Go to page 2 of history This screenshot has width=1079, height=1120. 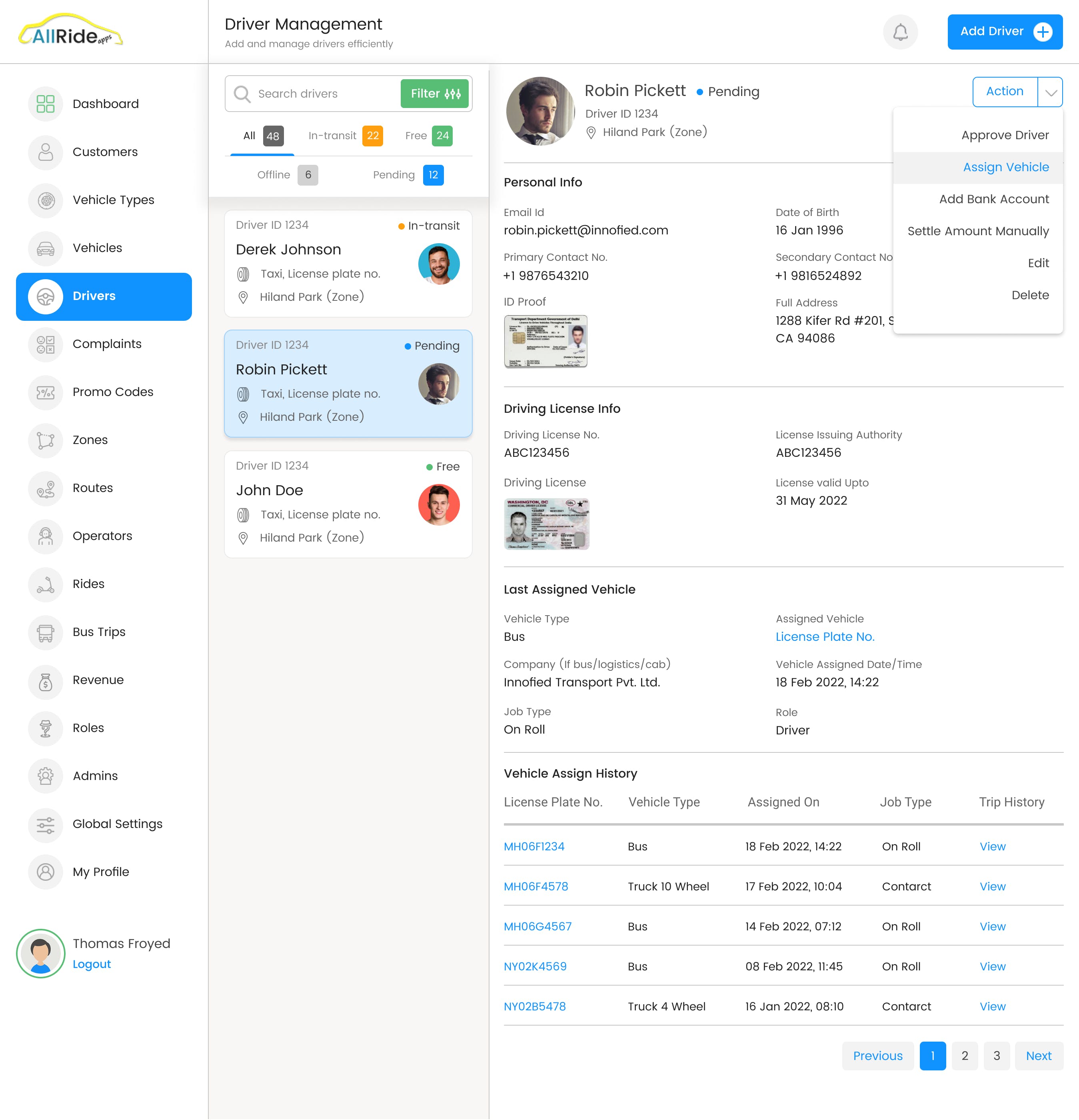964,1056
